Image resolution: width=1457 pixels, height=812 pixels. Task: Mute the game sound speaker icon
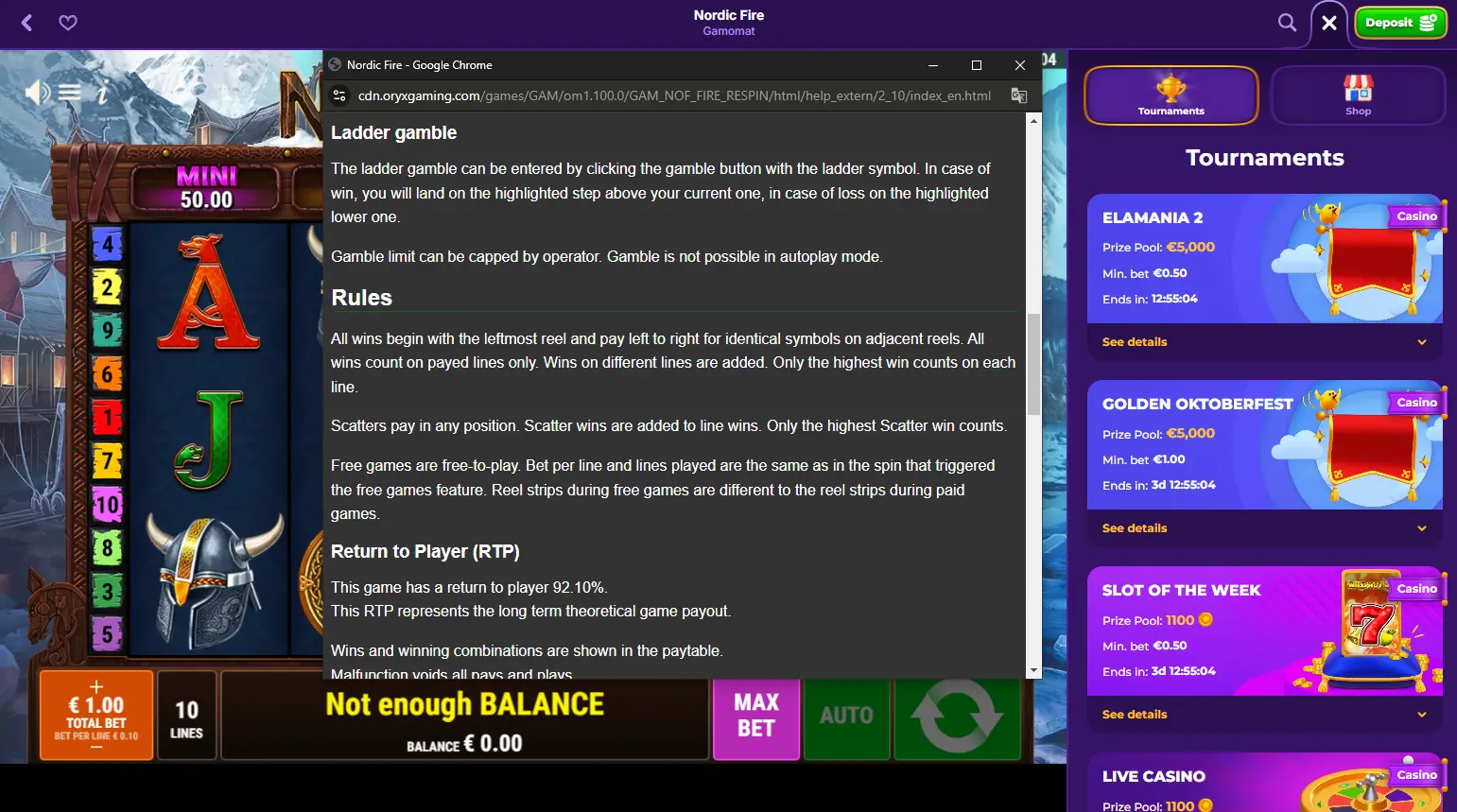[38, 92]
